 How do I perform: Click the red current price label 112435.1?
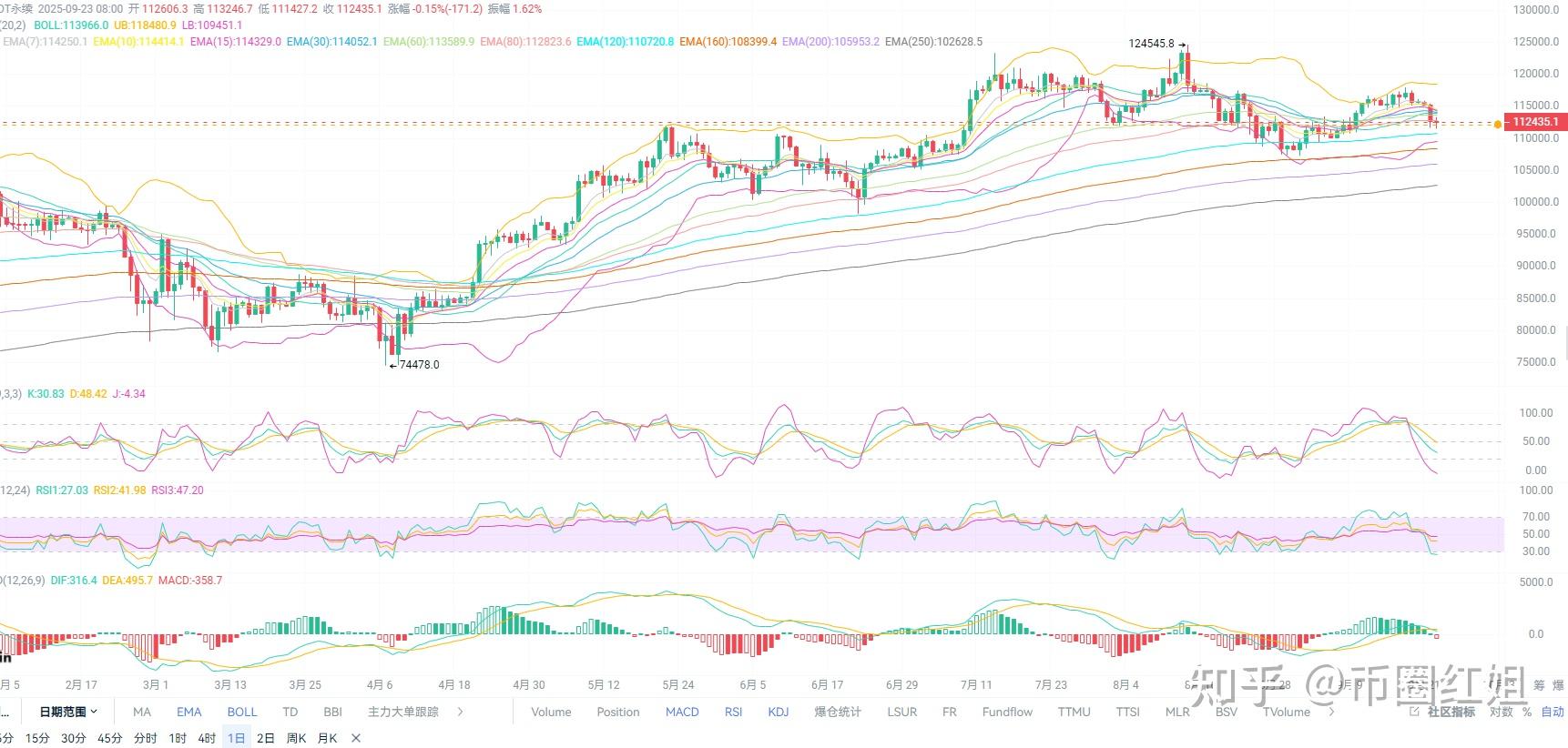coord(1534,122)
